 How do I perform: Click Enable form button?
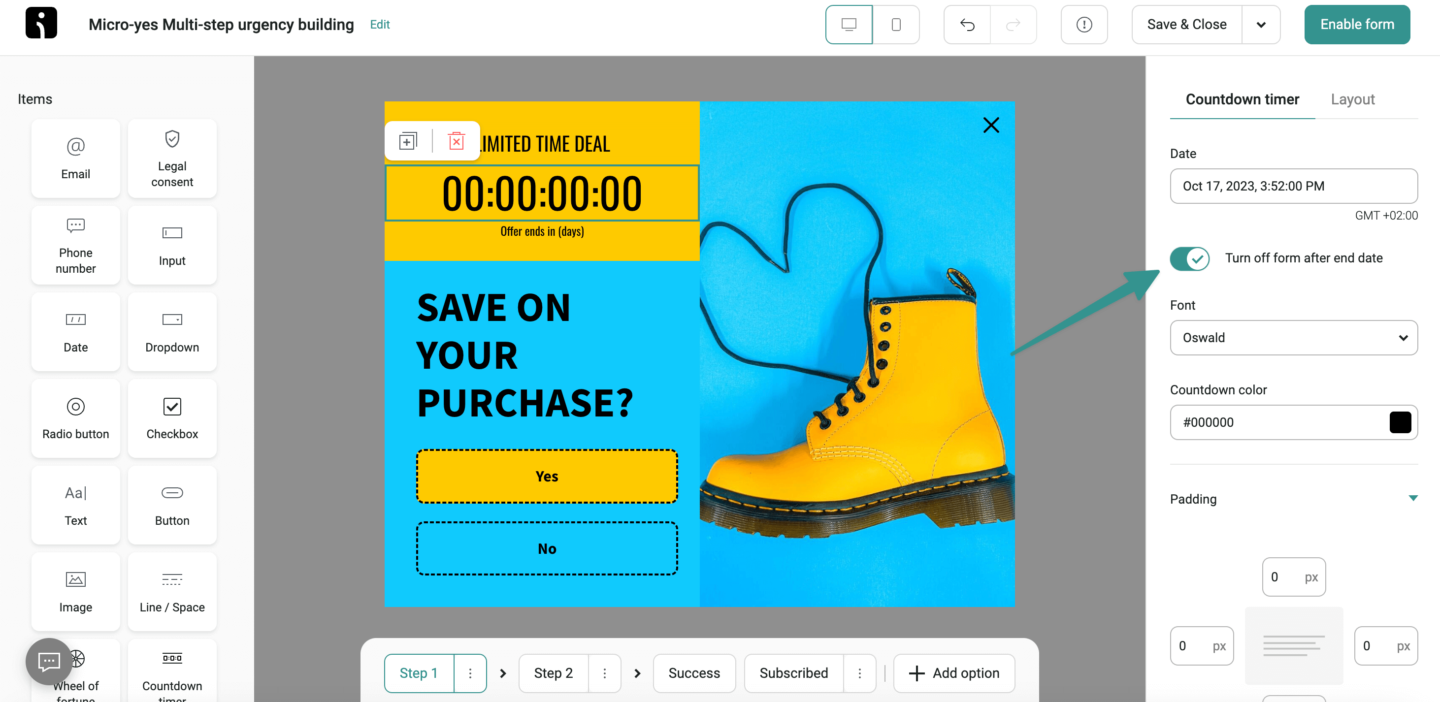pos(1357,25)
